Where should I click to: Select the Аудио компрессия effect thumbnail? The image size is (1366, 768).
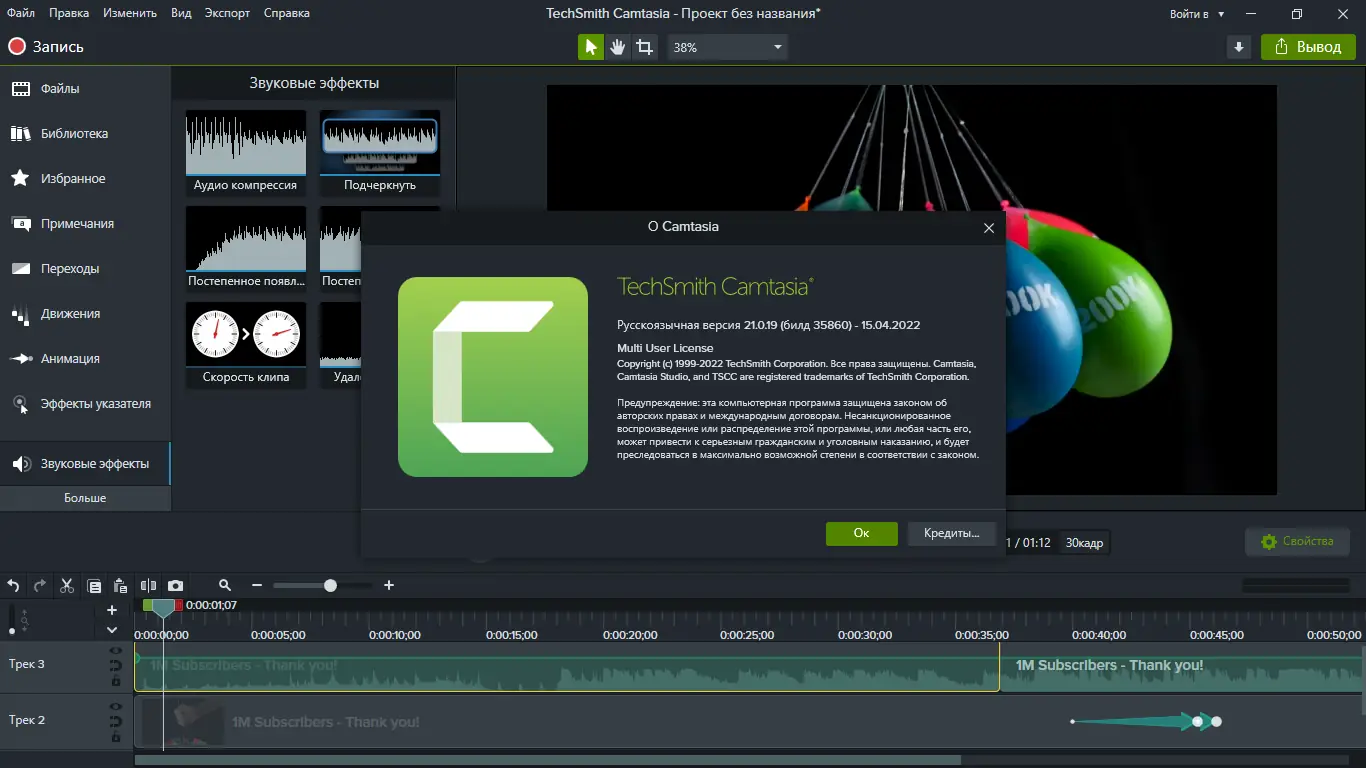pos(246,143)
